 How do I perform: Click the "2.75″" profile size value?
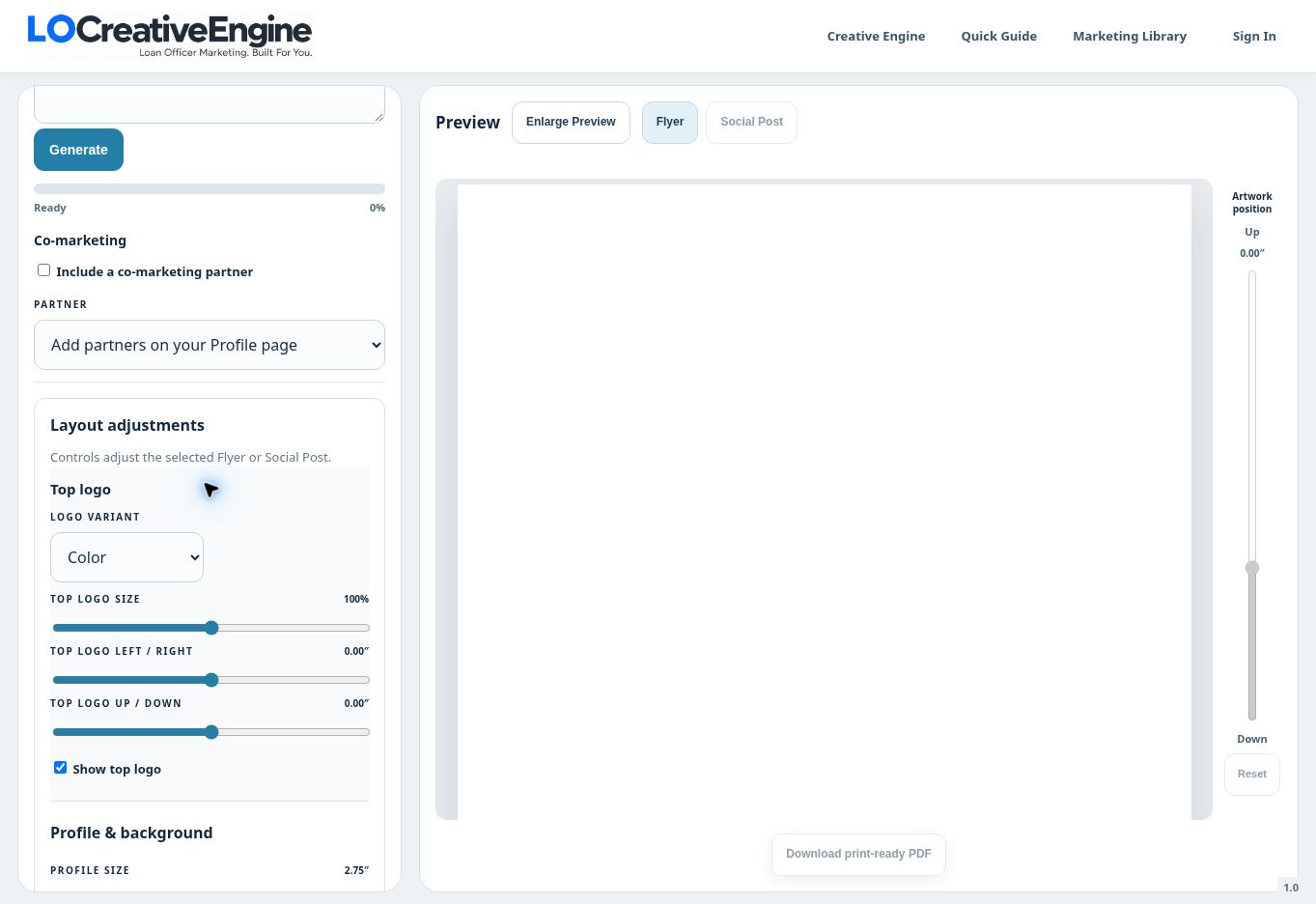[356, 870]
